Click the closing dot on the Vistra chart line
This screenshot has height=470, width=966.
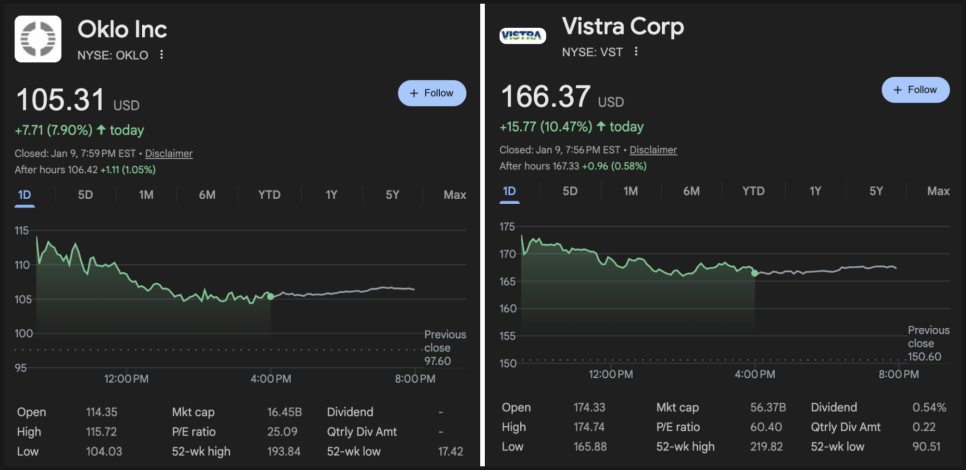click(754, 273)
